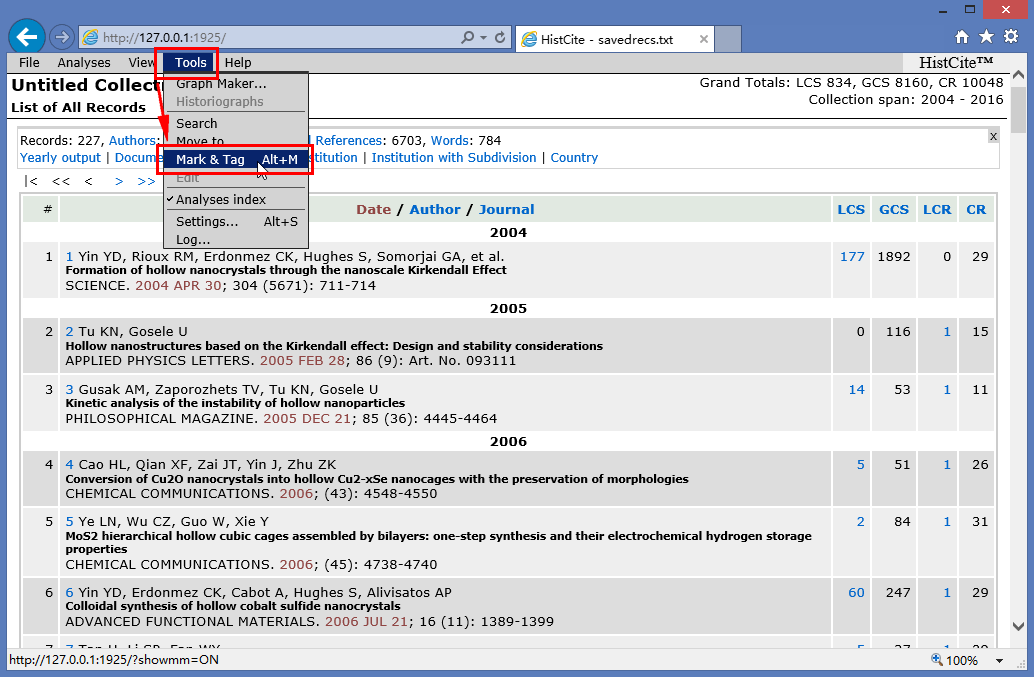Open Institution with Subdivision link
This screenshot has width=1034, height=677.
pos(454,158)
